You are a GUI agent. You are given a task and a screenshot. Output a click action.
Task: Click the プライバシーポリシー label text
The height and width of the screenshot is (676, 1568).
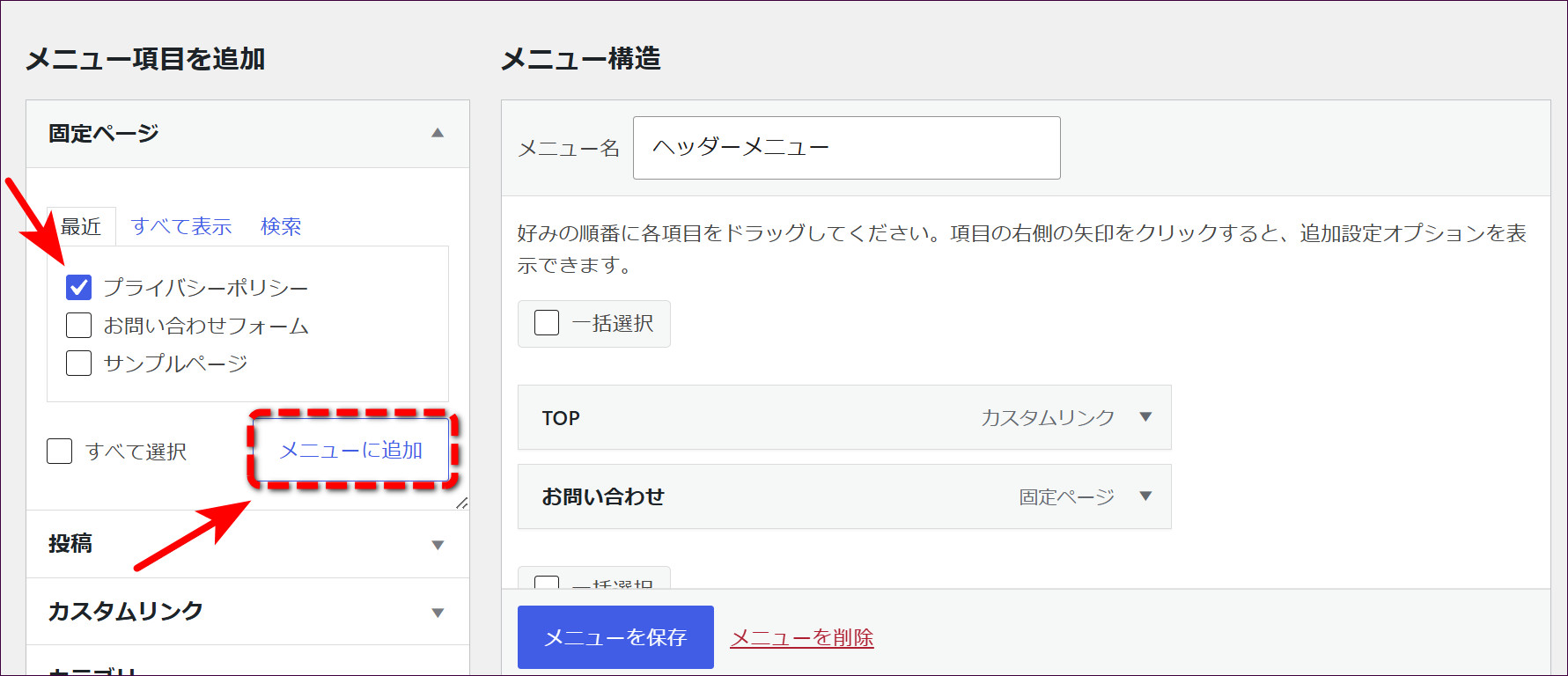click(206, 288)
